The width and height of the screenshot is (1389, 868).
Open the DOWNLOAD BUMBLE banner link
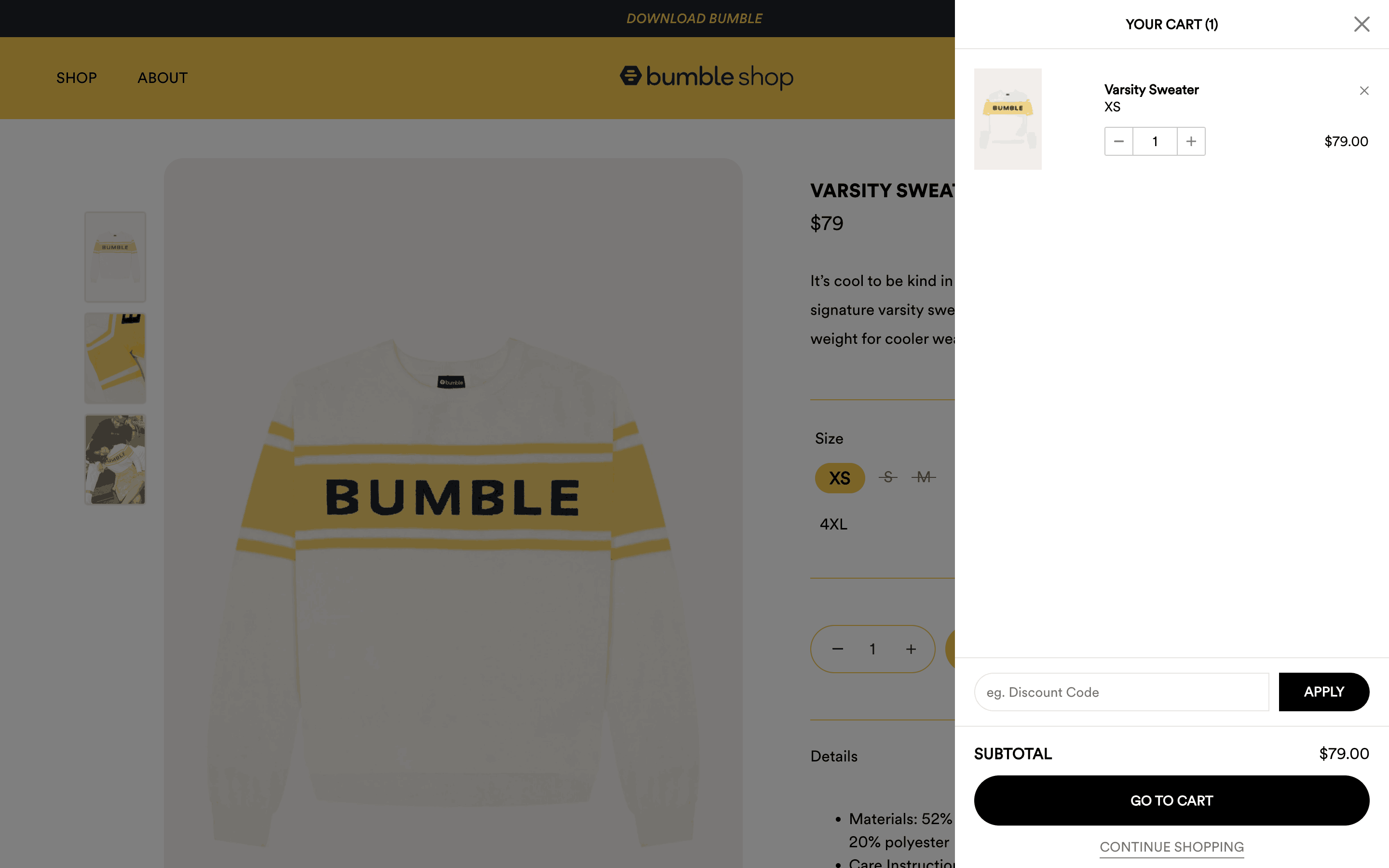[x=694, y=18]
